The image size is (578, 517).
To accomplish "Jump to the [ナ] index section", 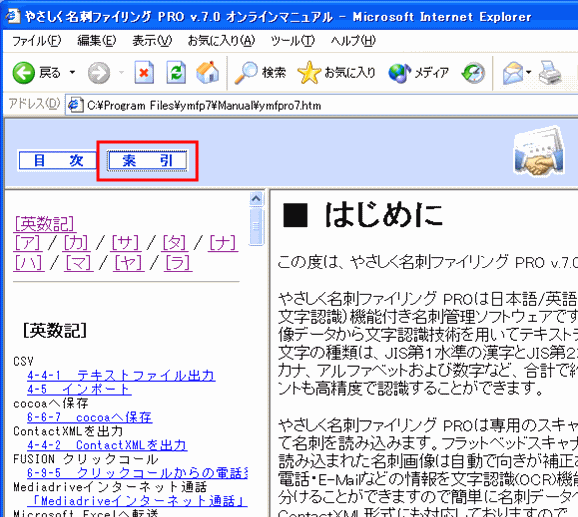I will coord(223,243).
